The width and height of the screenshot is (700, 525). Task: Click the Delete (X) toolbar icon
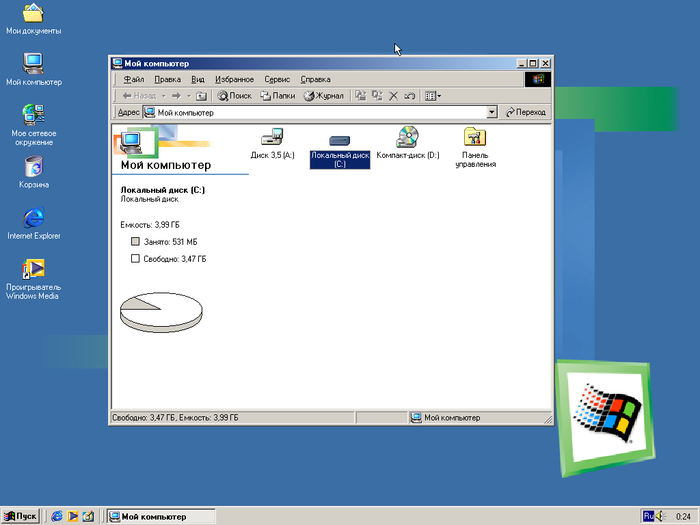393,96
